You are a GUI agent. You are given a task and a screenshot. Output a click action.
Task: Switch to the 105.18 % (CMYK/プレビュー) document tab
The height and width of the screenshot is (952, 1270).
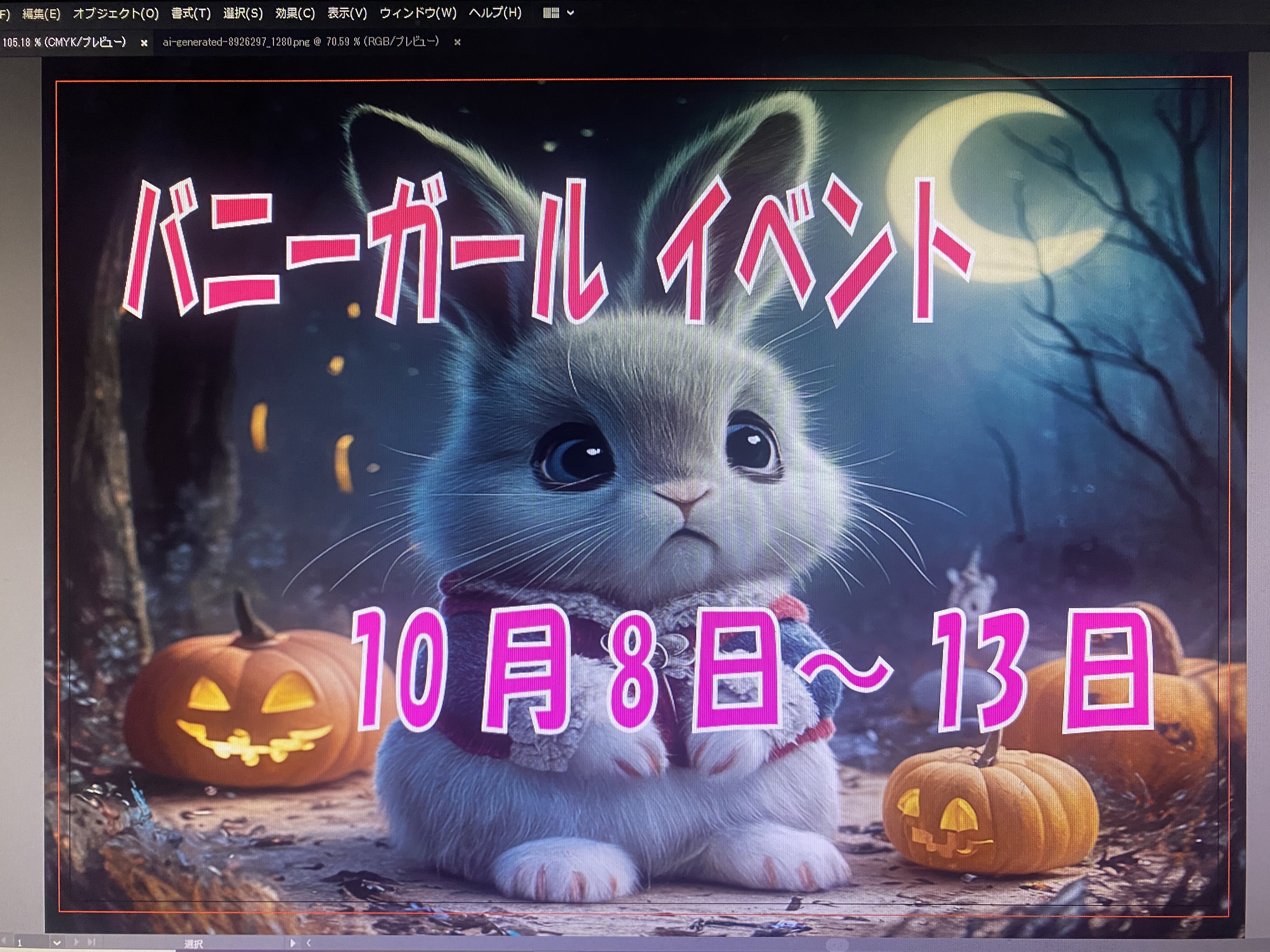pyautogui.click(x=64, y=42)
